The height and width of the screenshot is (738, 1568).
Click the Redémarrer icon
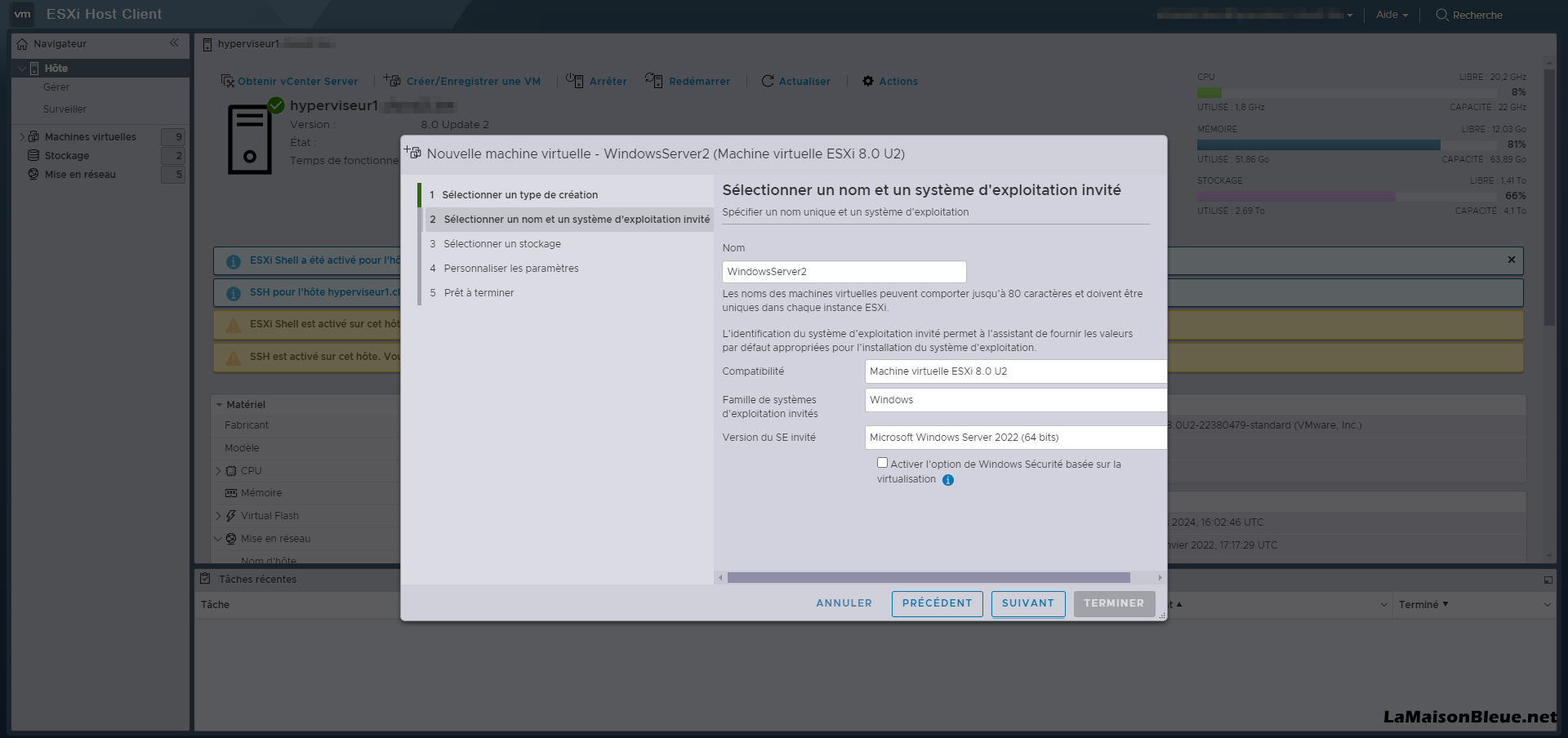pyautogui.click(x=653, y=80)
